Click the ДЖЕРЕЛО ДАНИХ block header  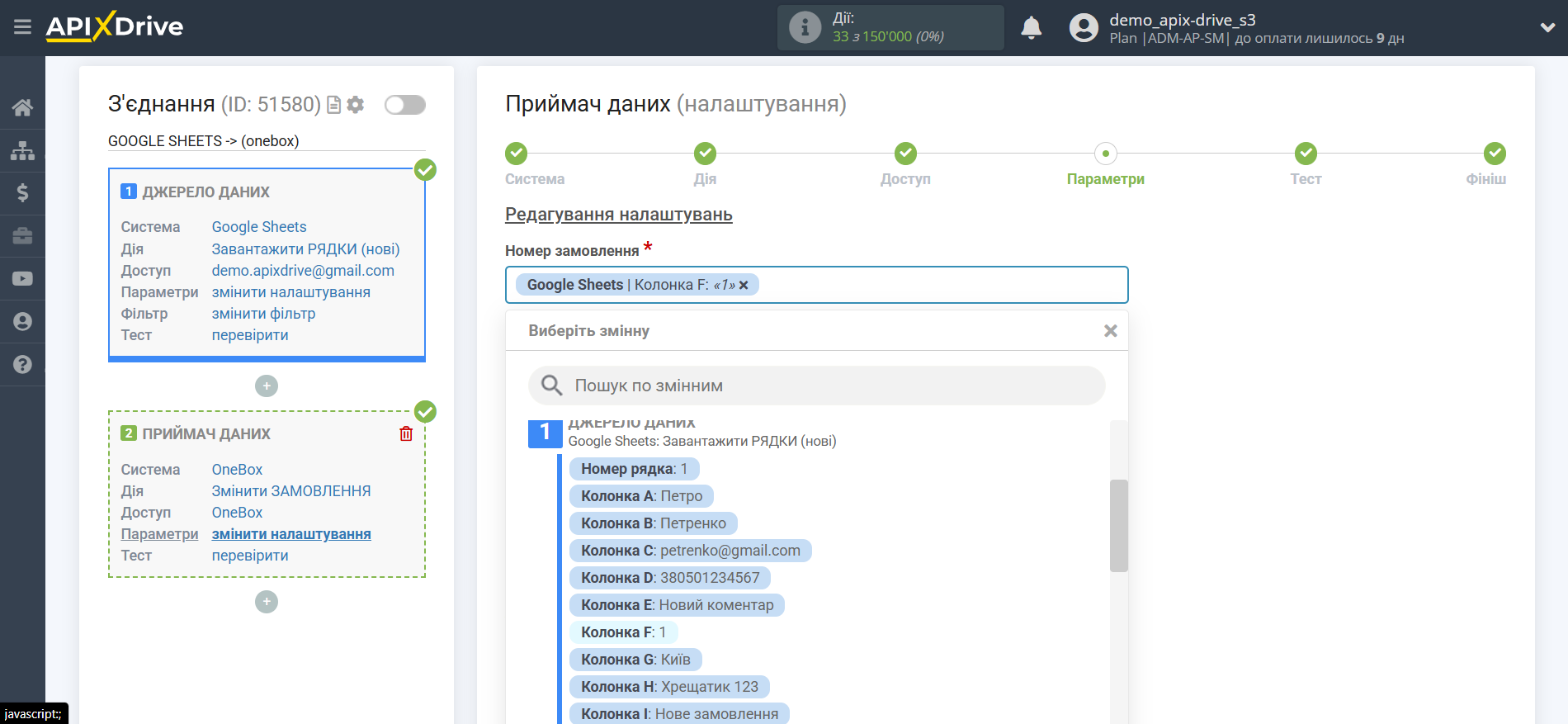(x=205, y=192)
